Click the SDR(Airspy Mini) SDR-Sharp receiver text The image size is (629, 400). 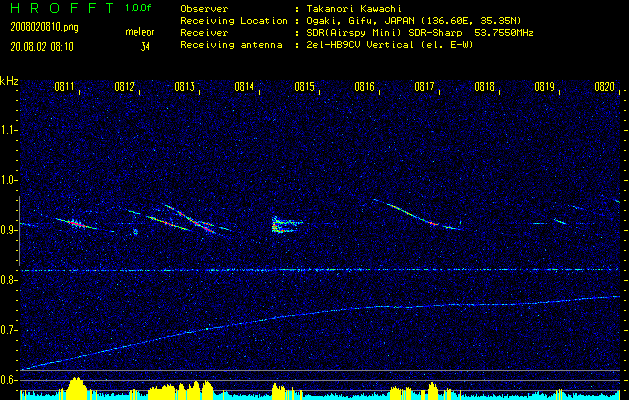click(385, 33)
